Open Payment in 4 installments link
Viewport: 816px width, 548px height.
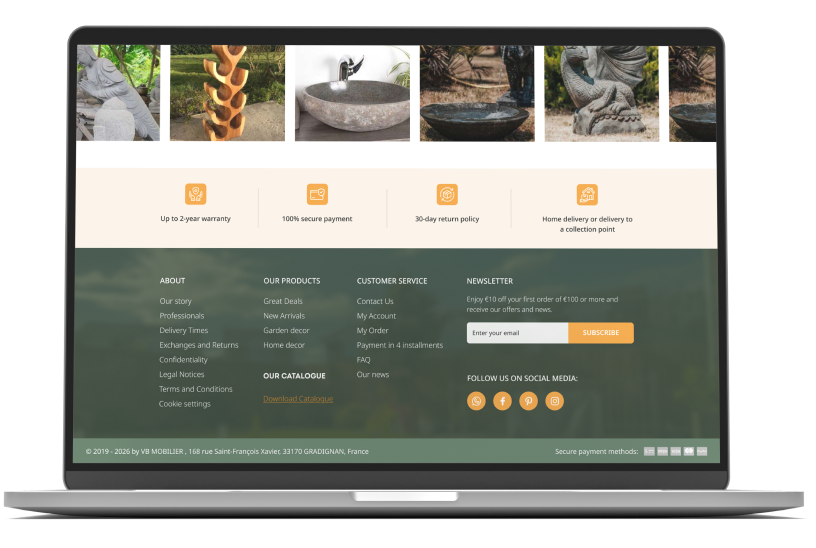[x=400, y=345]
